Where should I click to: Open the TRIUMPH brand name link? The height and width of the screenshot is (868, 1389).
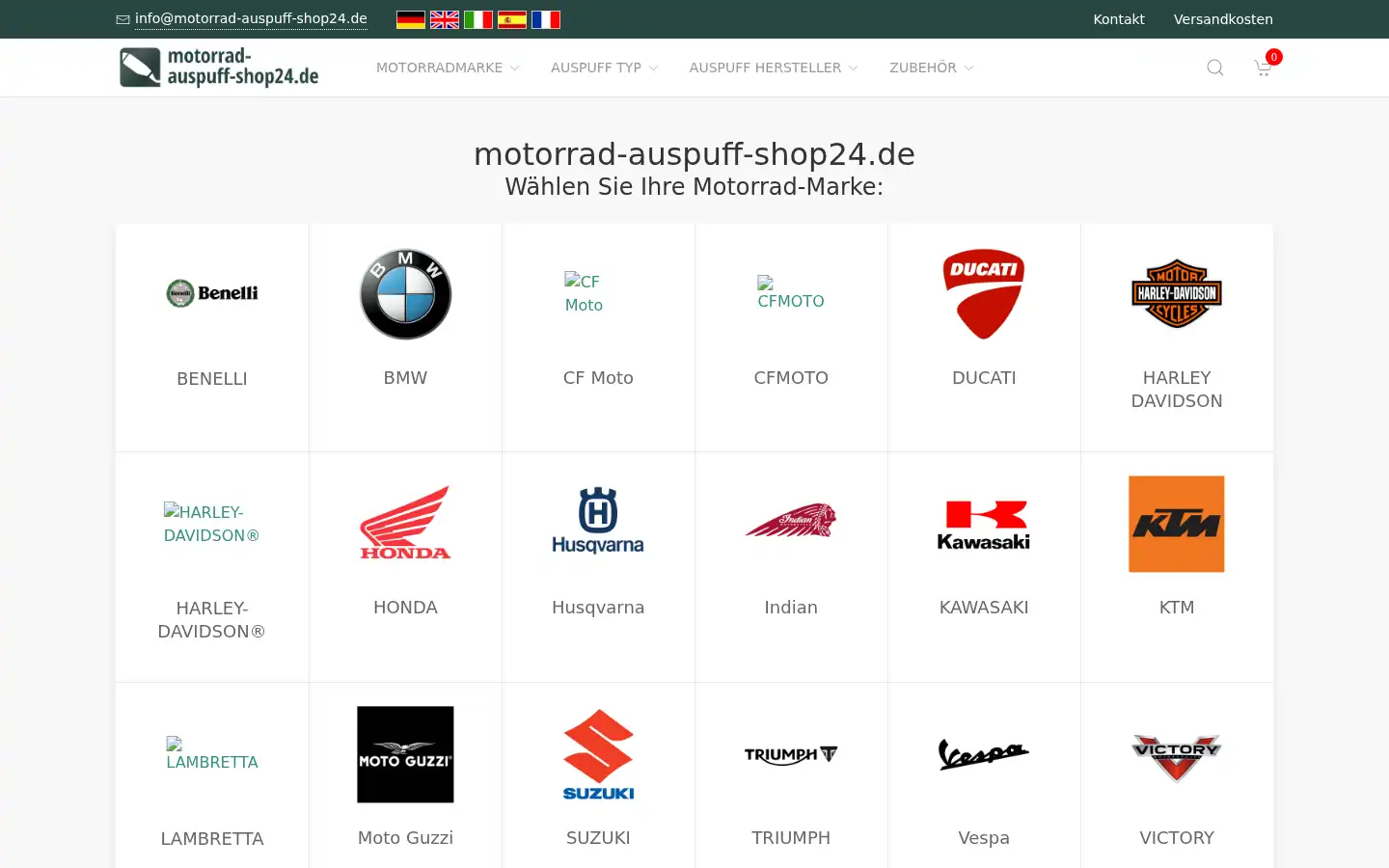pyautogui.click(x=791, y=838)
